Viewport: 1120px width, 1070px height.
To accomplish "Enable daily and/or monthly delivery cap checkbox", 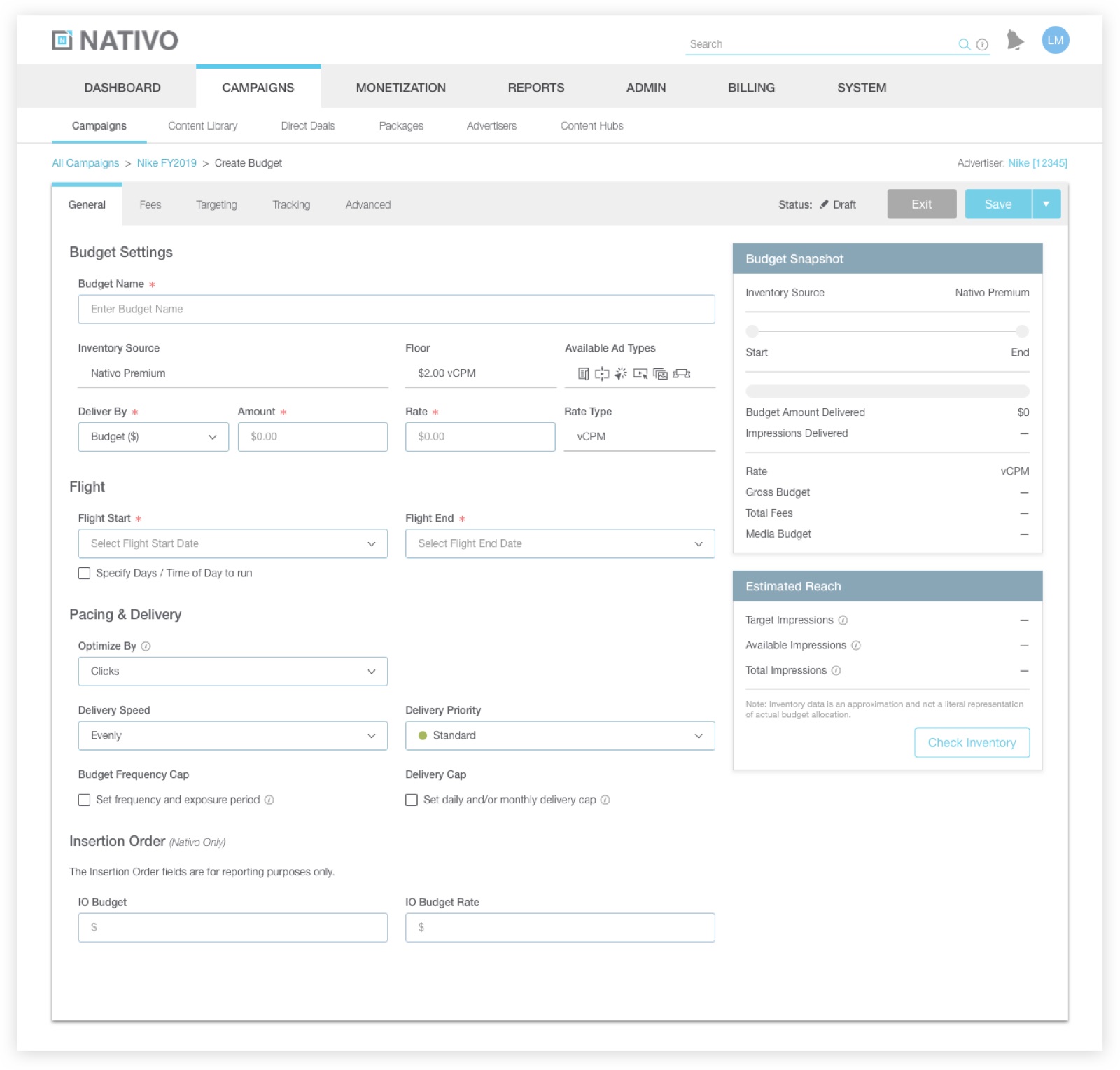I will tap(412, 800).
